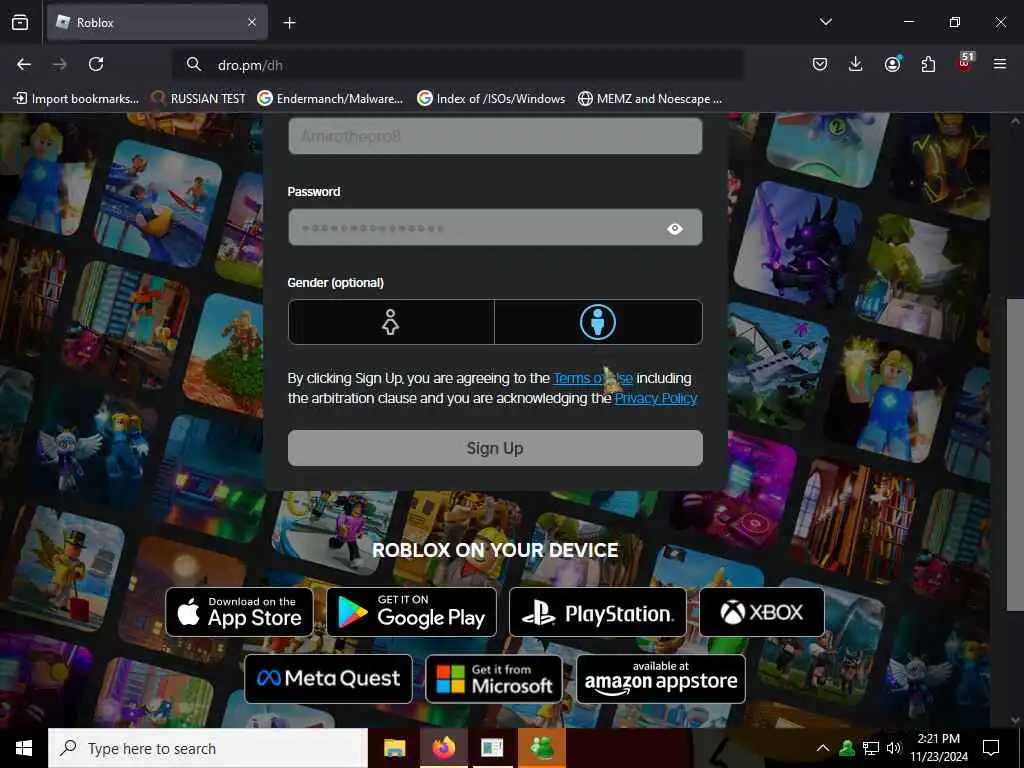Image resolution: width=1024 pixels, height=768 pixels.
Task: Select the female gender option
Action: point(391,322)
